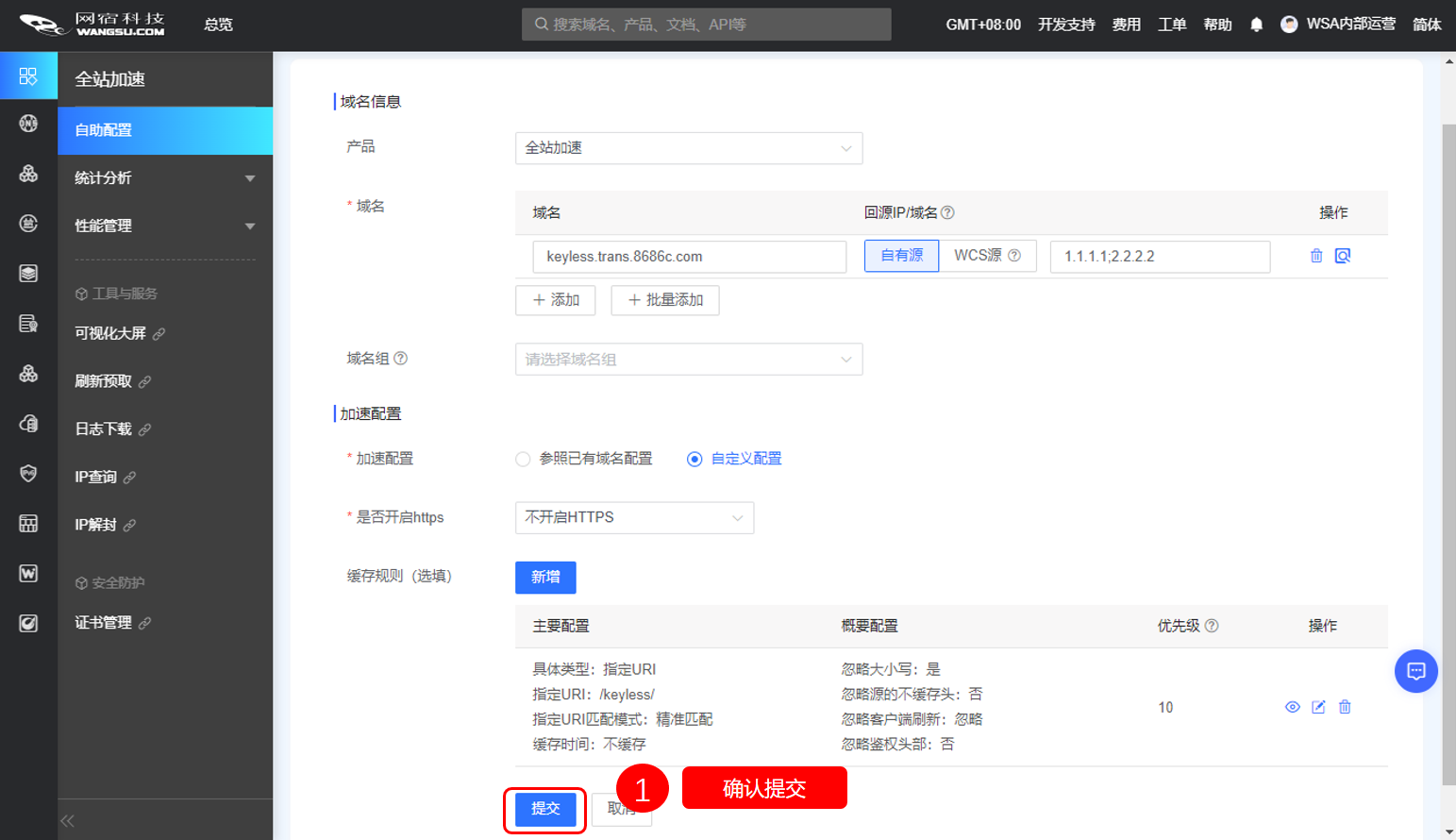Open the notification bell
This screenshot has width=1456, height=840.
pyautogui.click(x=1256, y=25)
